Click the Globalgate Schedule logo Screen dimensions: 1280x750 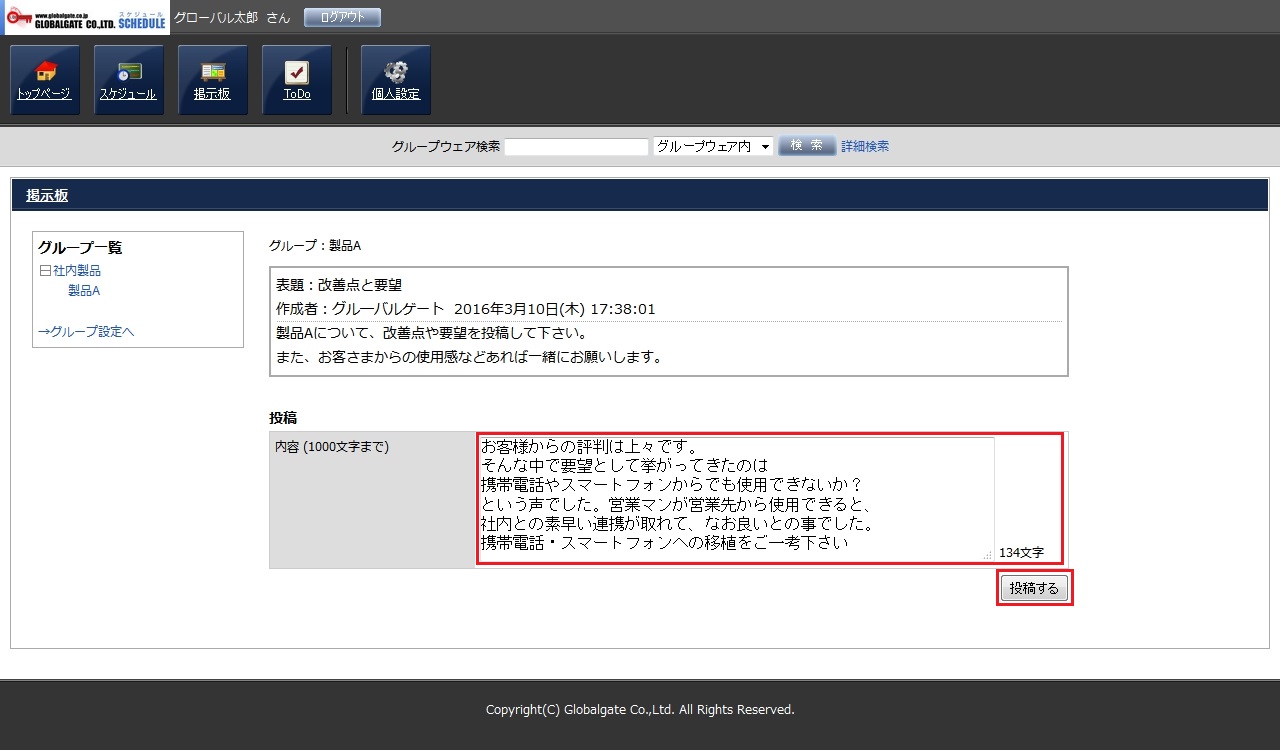coord(87,18)
